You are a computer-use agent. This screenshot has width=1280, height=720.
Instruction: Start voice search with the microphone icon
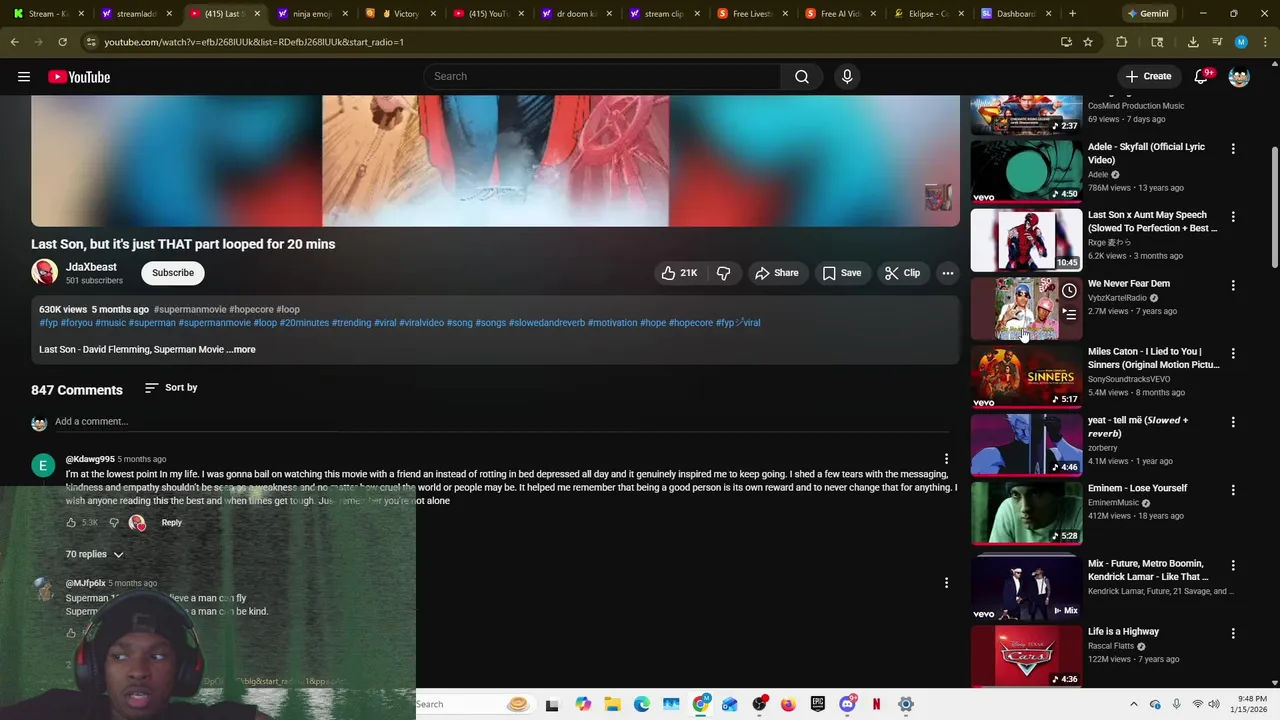click(x=847, y=77)
